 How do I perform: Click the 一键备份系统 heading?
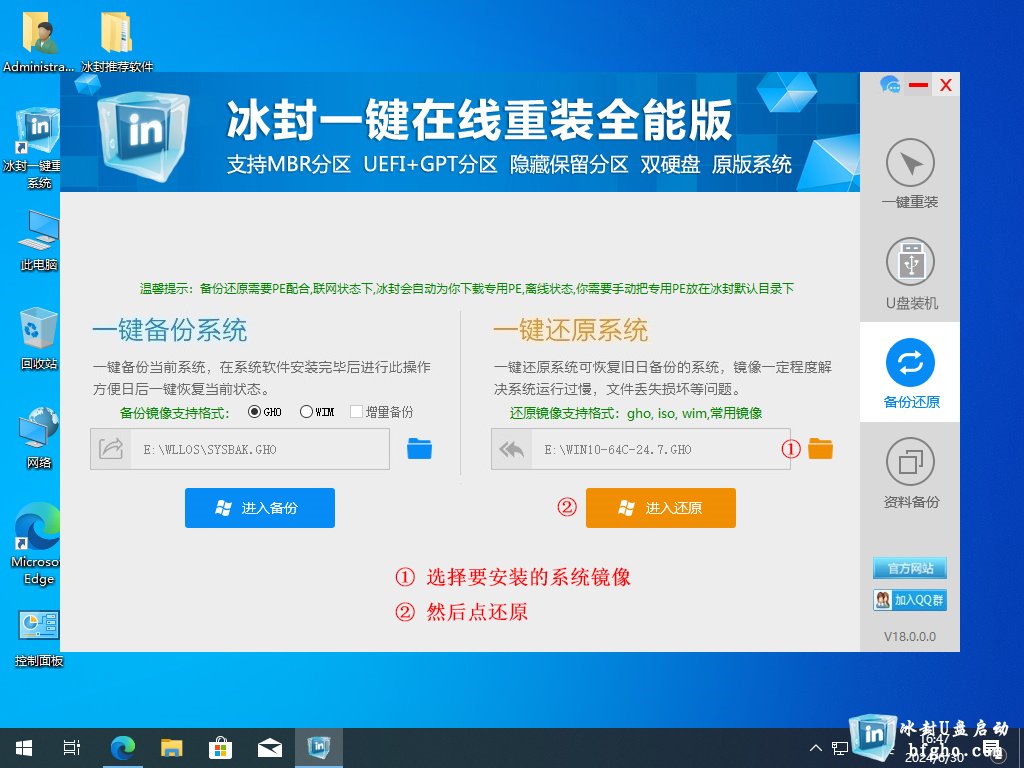coord(170,330)
